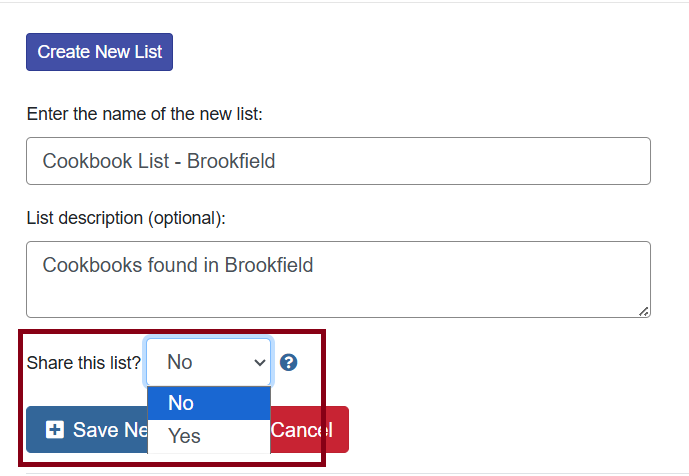Click the 'Enter the name of the new list' label
689x476 pixels.
145,114
